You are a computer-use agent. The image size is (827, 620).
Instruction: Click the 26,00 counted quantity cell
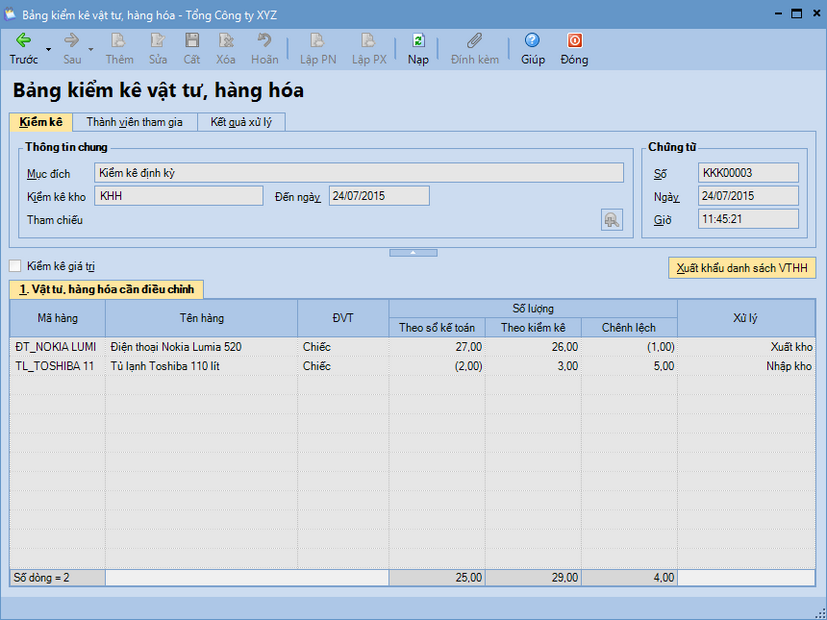(x=533, y=346)
